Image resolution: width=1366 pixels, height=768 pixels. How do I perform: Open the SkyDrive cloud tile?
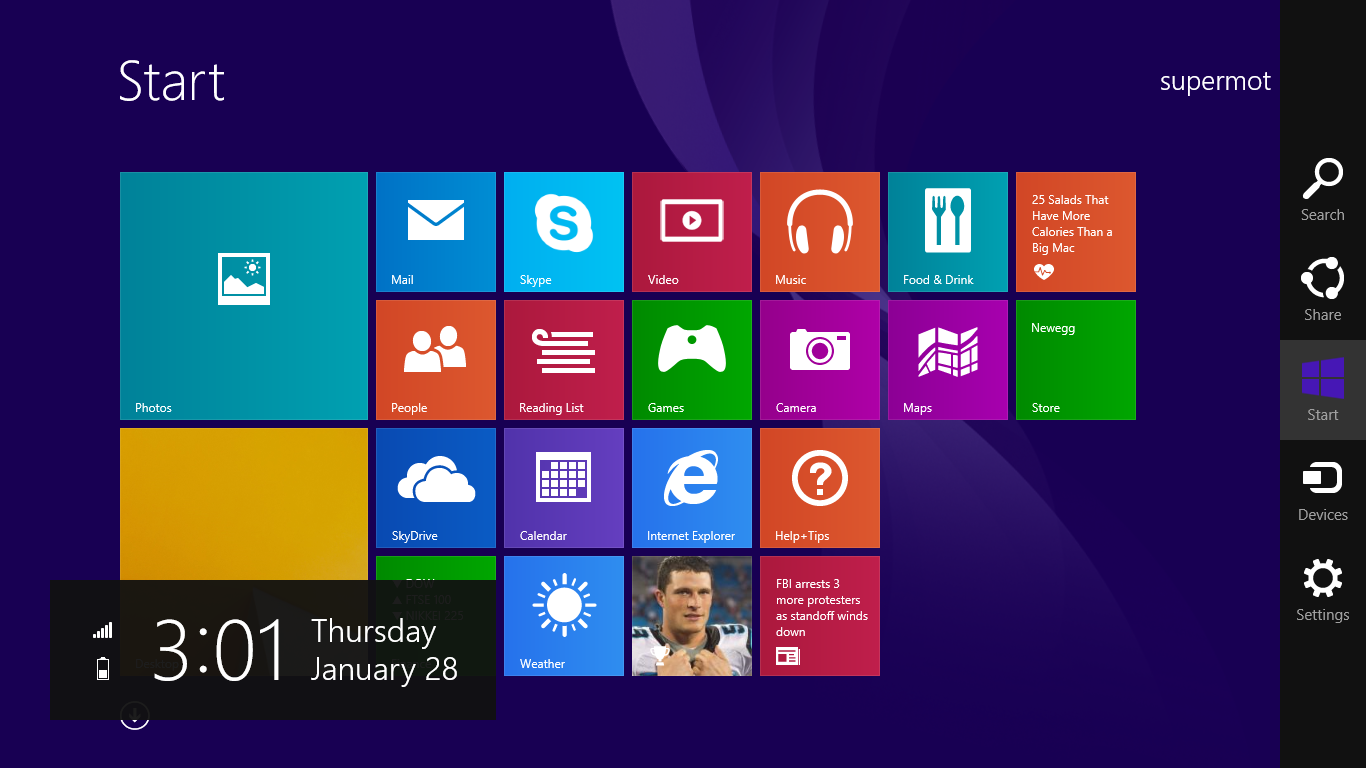coord(436,488)
